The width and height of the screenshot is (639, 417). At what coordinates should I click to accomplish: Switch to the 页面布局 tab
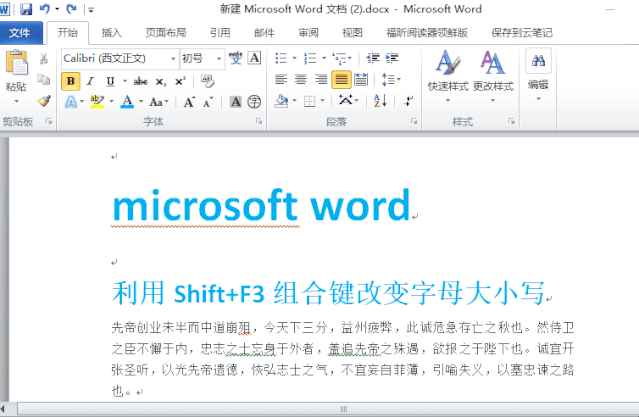click(166, 33)
